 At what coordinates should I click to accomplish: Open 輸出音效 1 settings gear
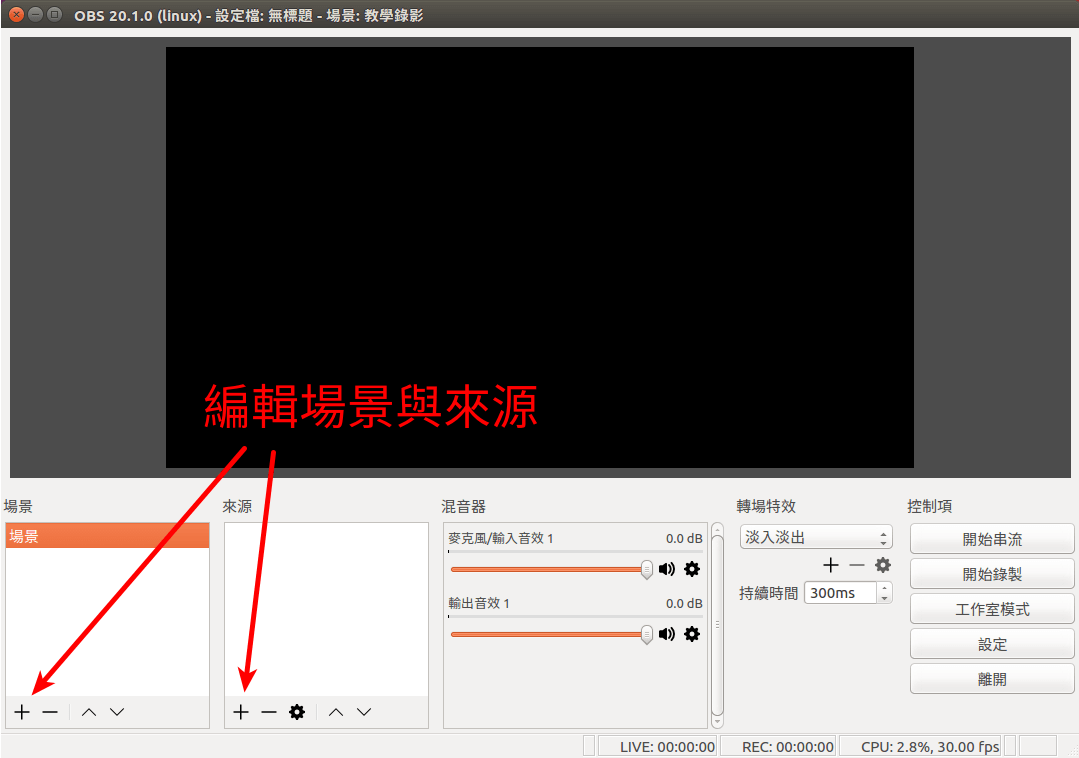click(692, 634)
